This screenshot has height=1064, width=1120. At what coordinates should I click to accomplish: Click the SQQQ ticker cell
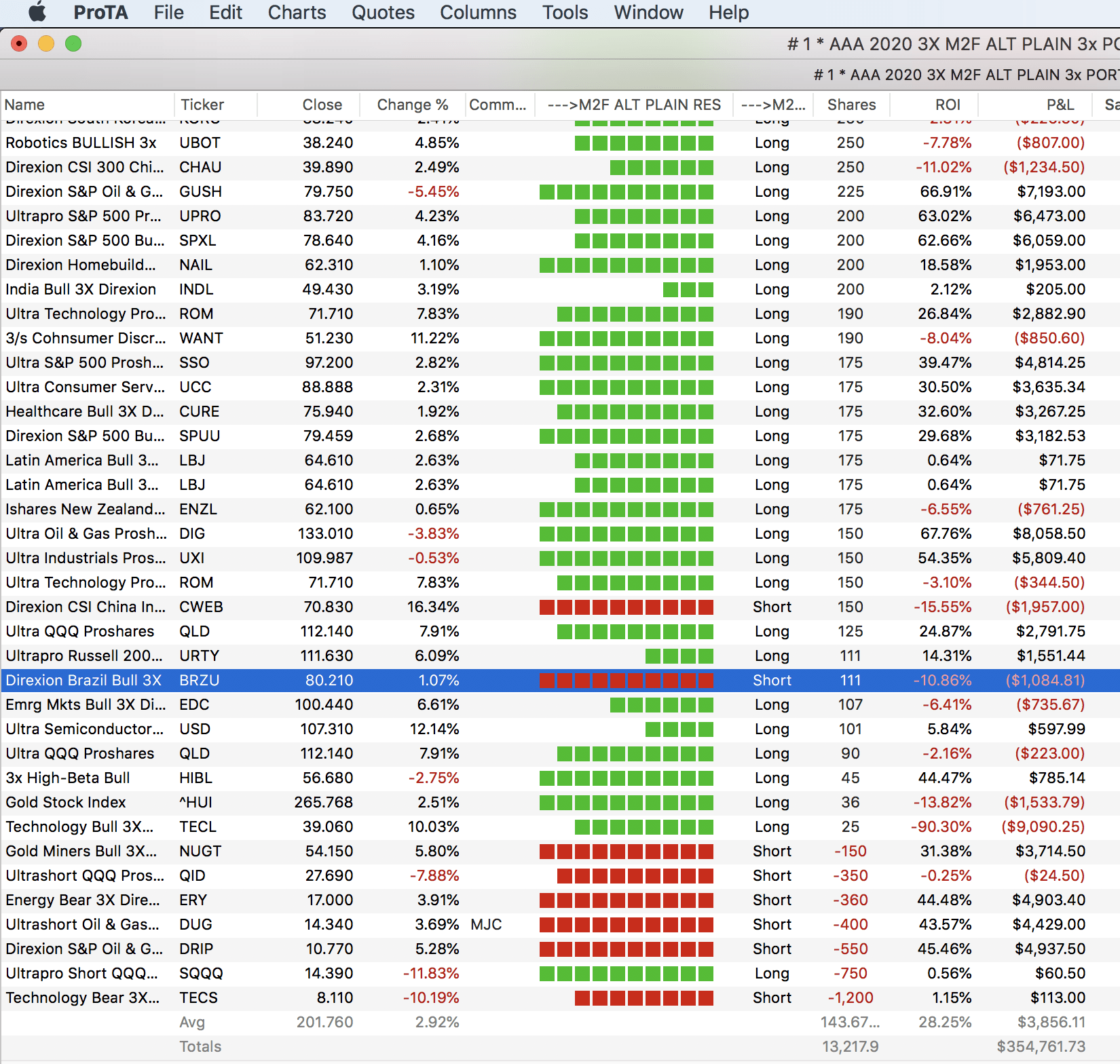(201, 973)
